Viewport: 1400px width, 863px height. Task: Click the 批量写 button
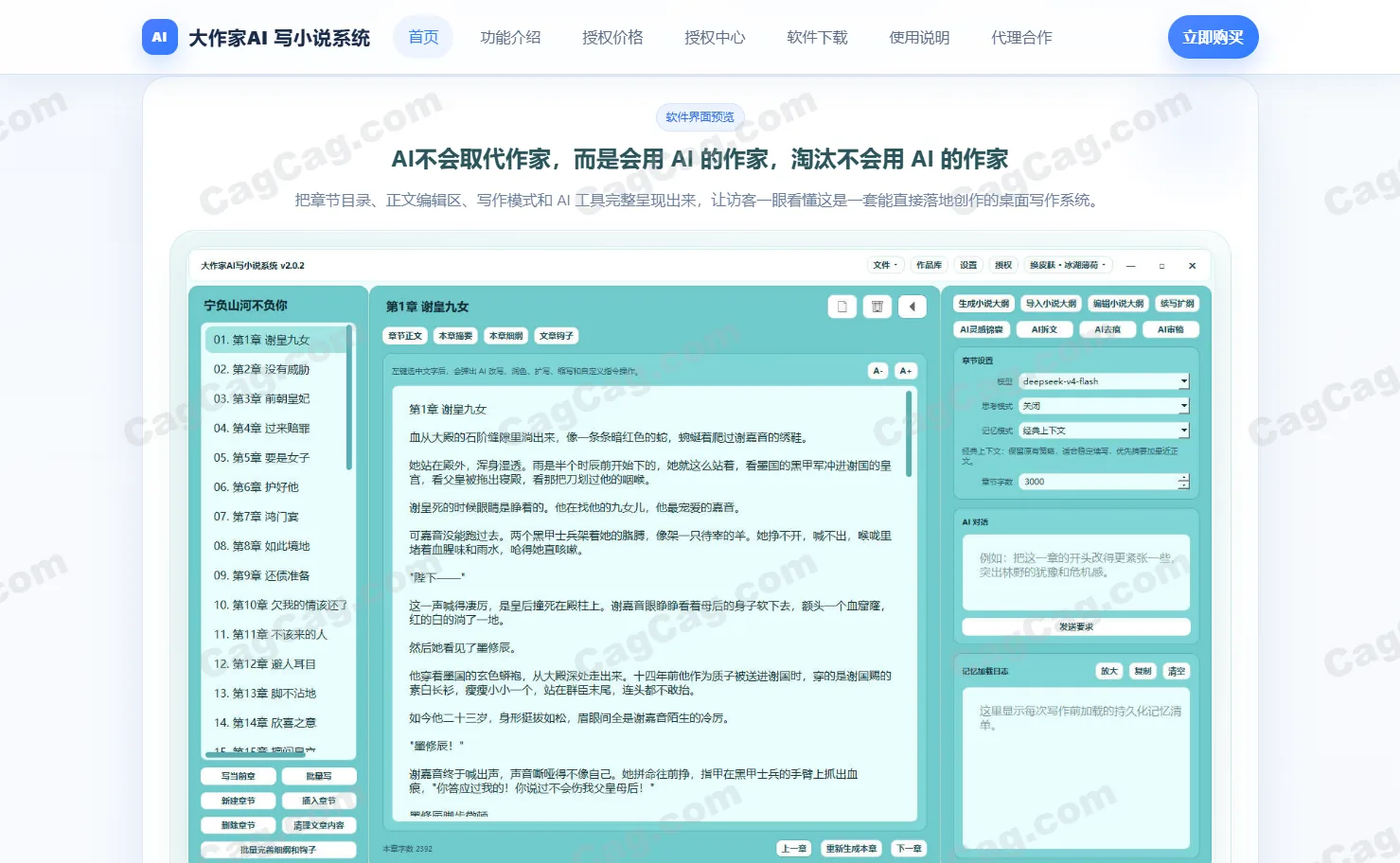pos(319,776)
